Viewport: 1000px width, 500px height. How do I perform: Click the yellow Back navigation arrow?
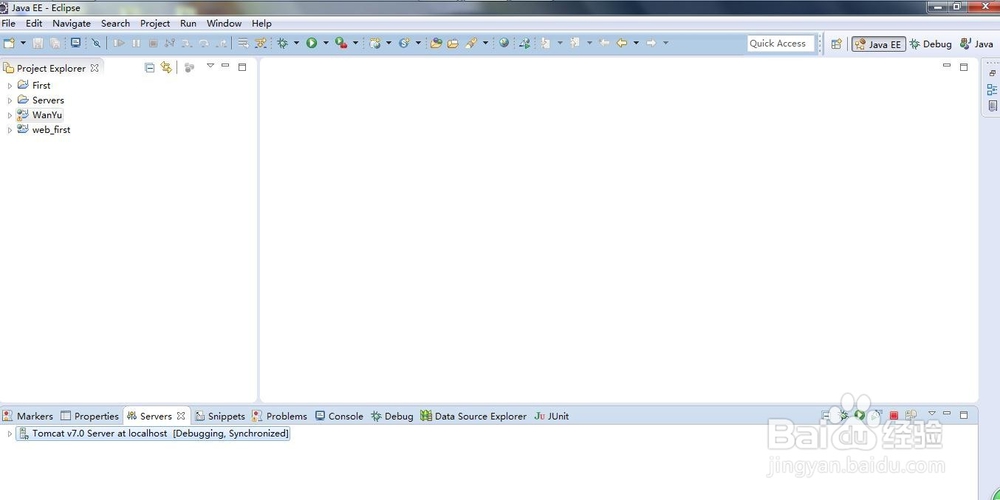[x=621, y=43]
